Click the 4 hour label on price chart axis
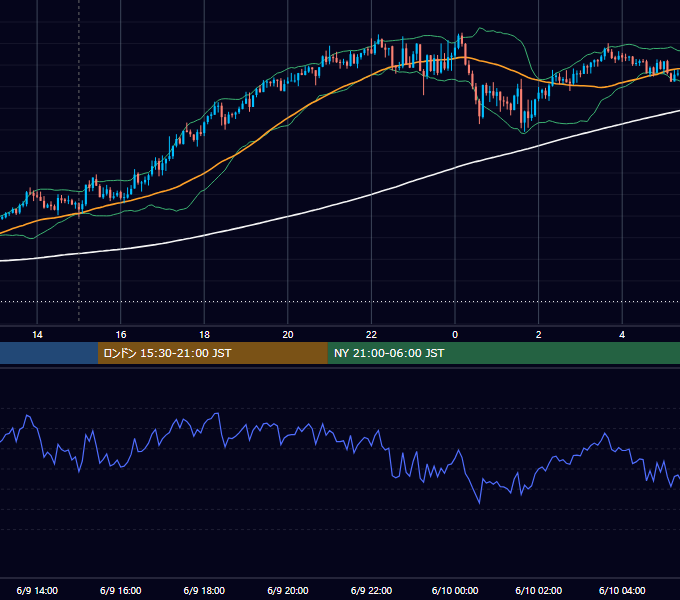 622,335
